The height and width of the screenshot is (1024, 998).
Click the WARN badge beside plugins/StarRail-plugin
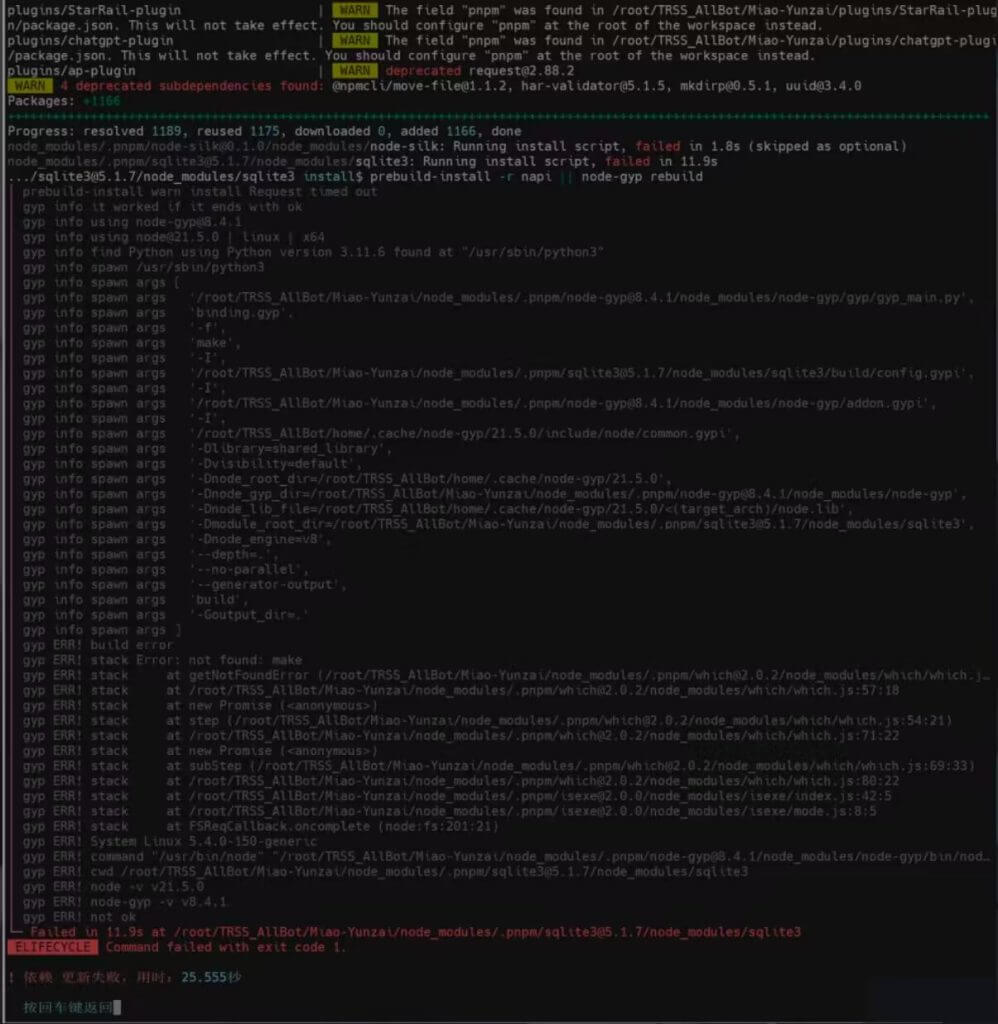point(355,10)
